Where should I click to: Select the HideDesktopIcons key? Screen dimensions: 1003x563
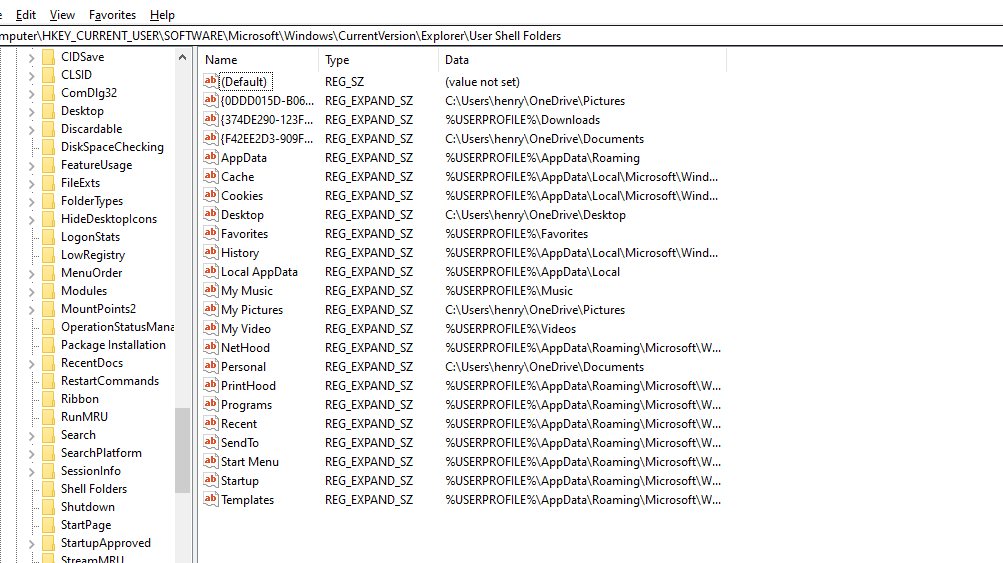click(x=109, y=219)
